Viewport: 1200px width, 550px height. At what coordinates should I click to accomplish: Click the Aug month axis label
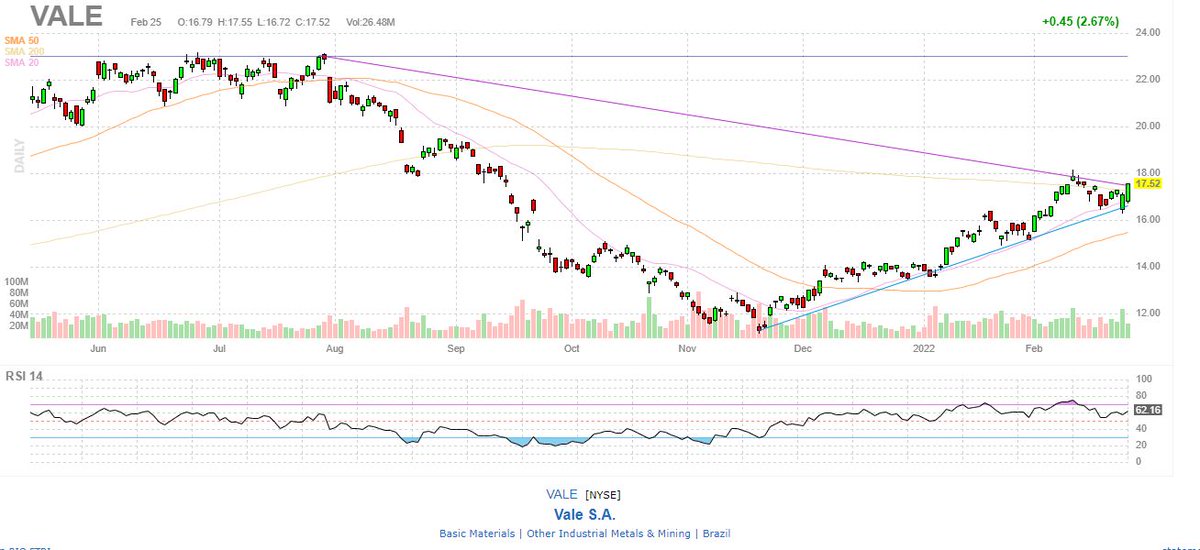click(335, 350)
